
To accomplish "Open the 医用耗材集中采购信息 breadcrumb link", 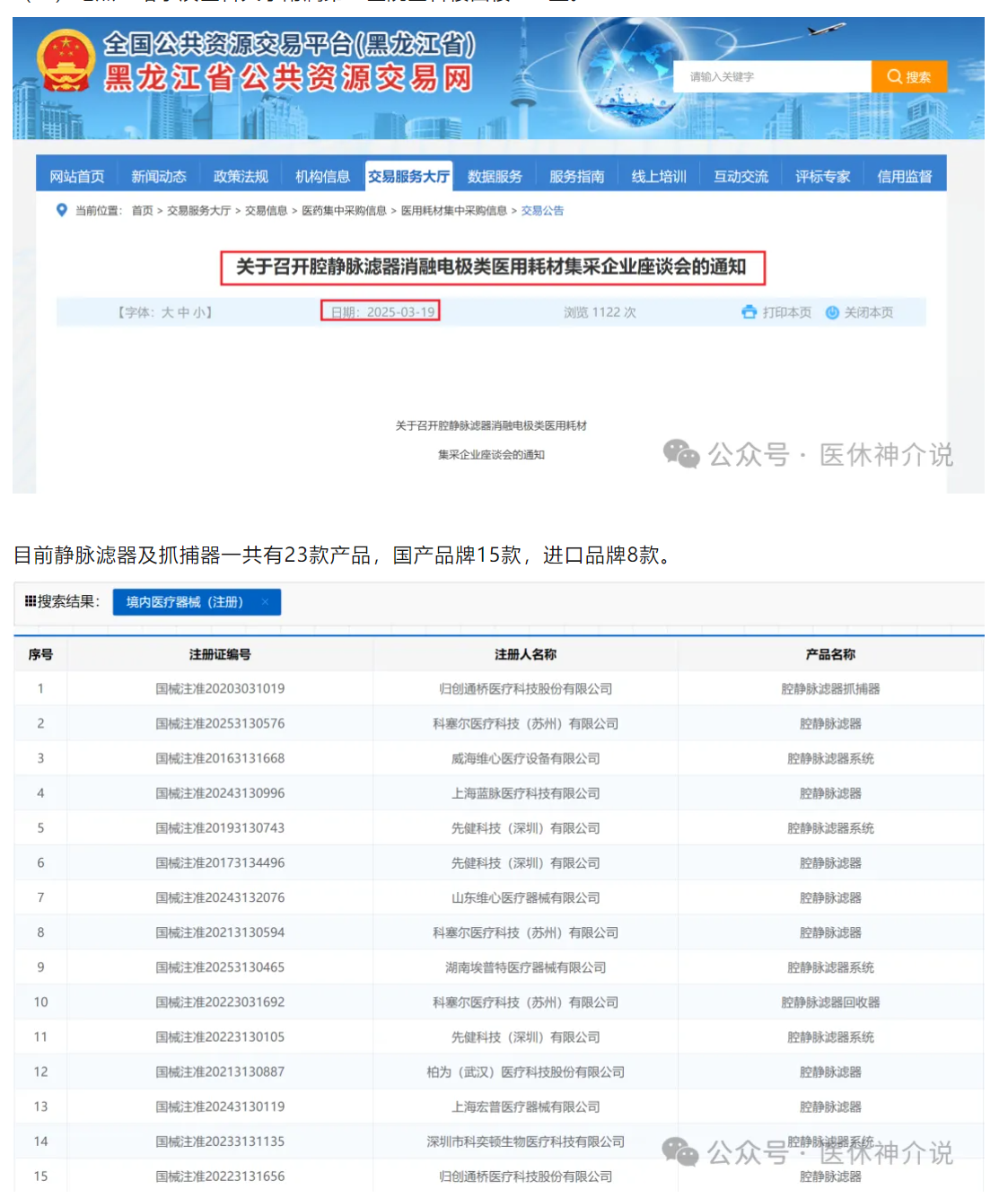I will tap(454, 211).
